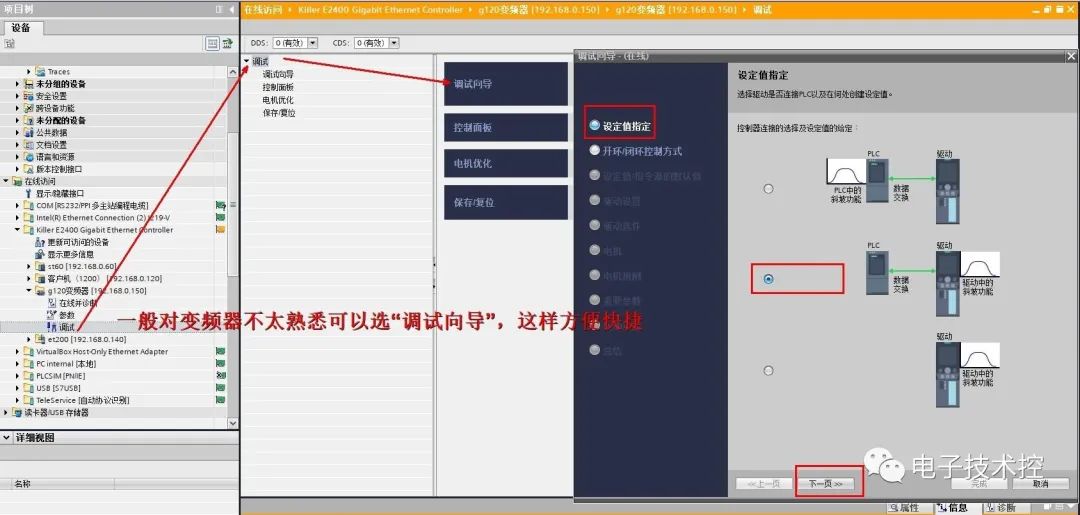Select 调试向导 in the navigation list
Screen dimensions: 1080x515
click(278, 74)
